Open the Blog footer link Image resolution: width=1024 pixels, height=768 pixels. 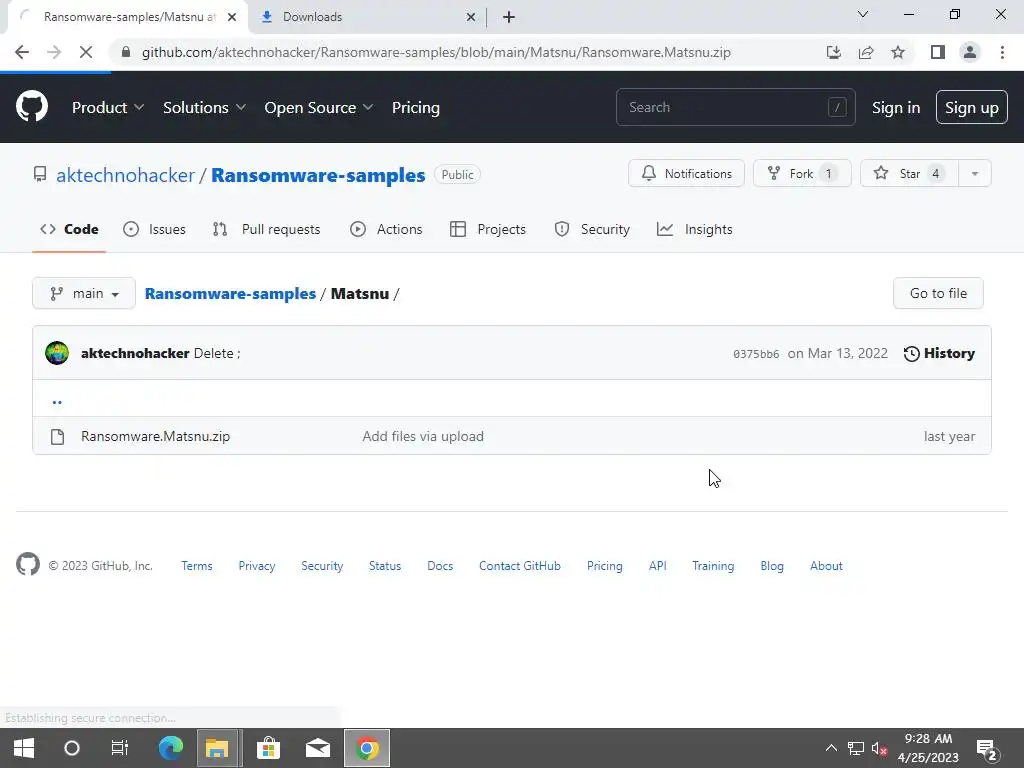pyautogui.click(x=772, y=566)
